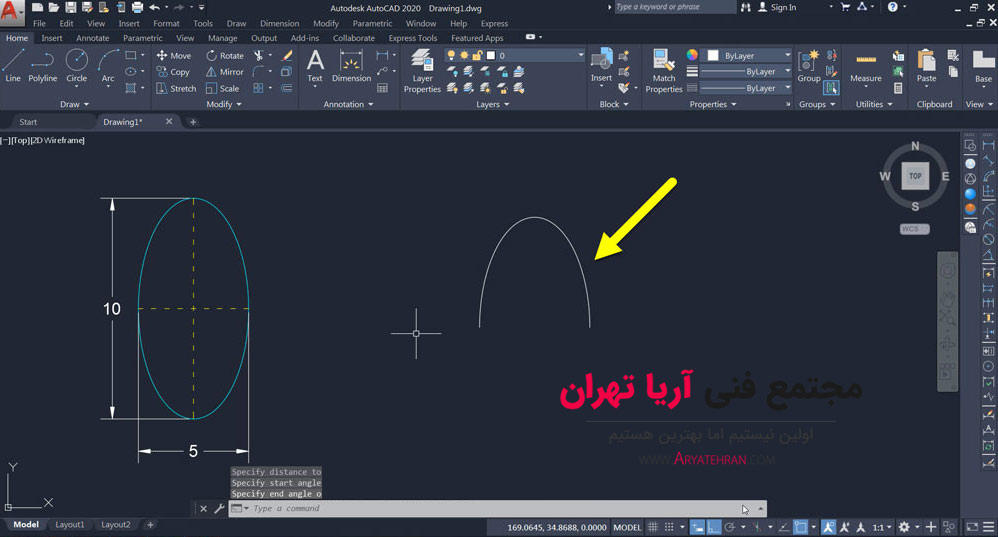Open Layer Properties manager
998x537 pixels.
[422, 71]
